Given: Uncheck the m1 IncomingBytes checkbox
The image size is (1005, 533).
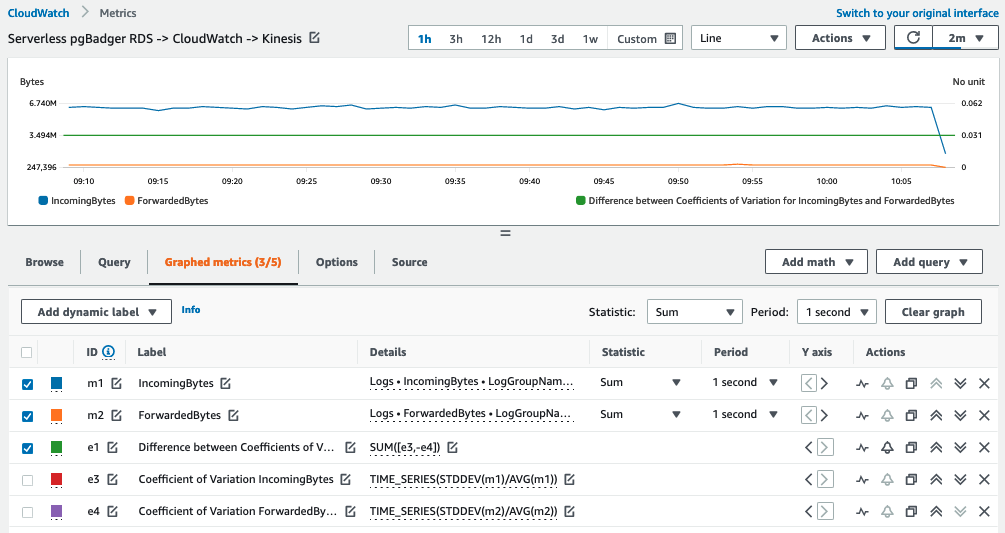Looking at the screenshot, I should pyautogui.click(x=27, y=383).
